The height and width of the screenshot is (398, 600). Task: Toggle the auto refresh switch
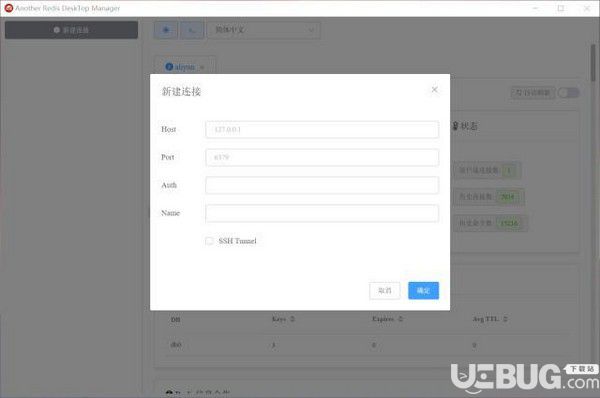point(568,93)
